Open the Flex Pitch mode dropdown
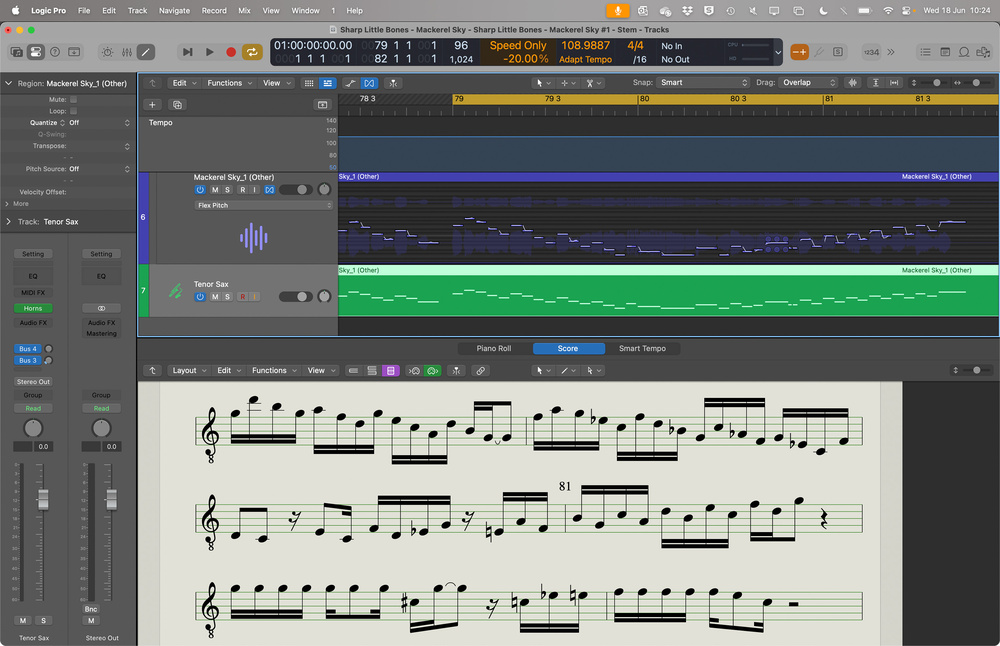The height and width of the screenshot is (646, 1000). tap(263, 205)
